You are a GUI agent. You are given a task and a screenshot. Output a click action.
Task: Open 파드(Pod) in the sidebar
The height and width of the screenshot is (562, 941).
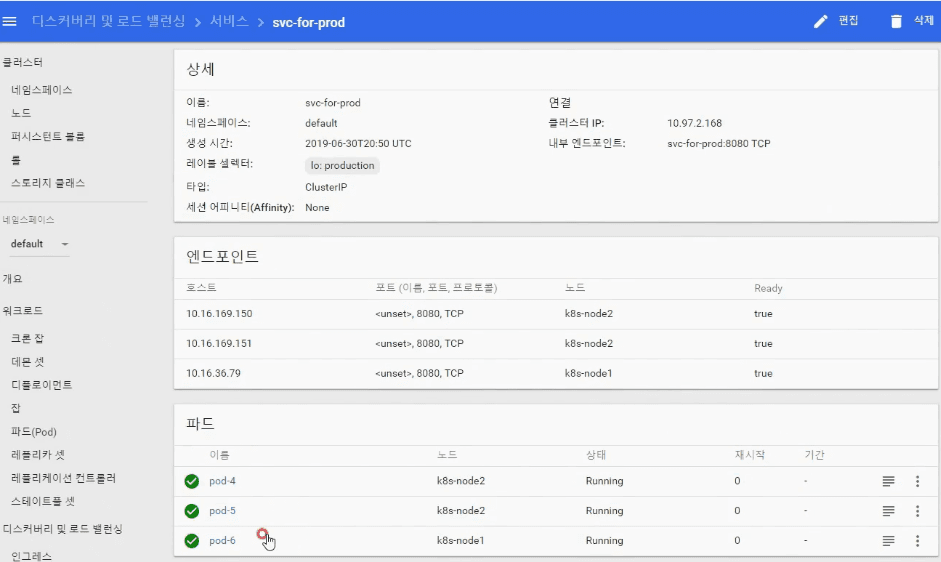point(33,432)
